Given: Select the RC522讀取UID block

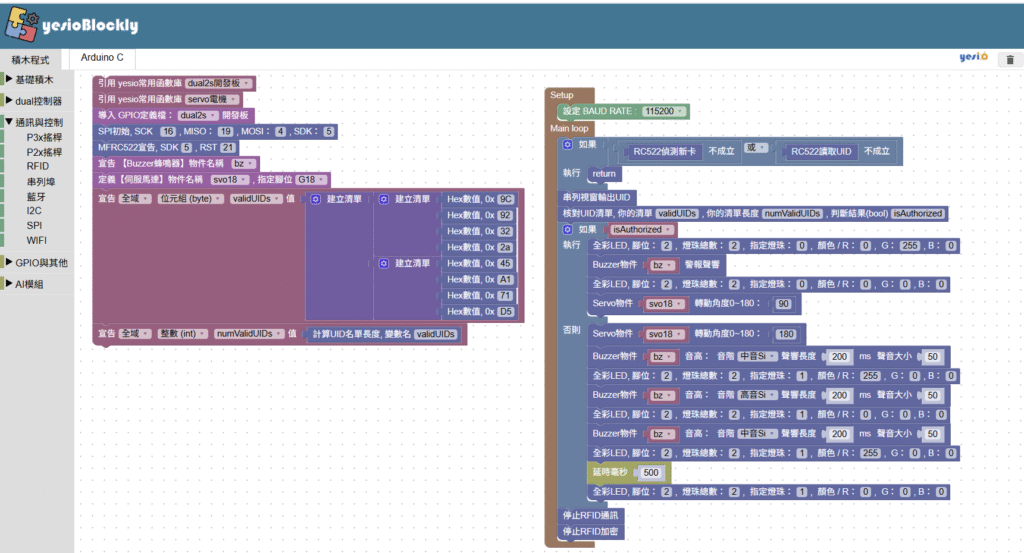Looking at the screenshot, I should (x=820, y=151).
